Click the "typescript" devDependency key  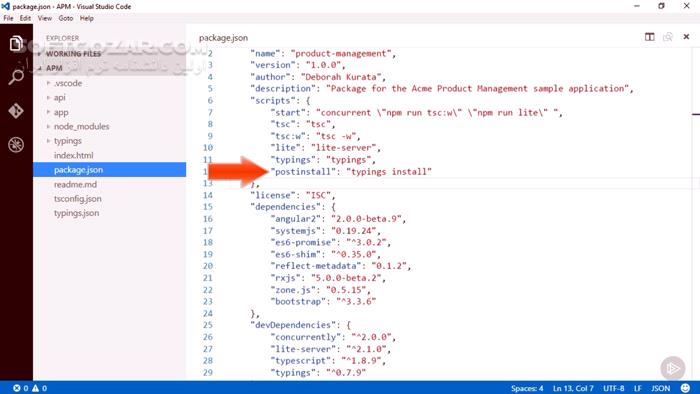pyautogui.click(x=300, y=361)
